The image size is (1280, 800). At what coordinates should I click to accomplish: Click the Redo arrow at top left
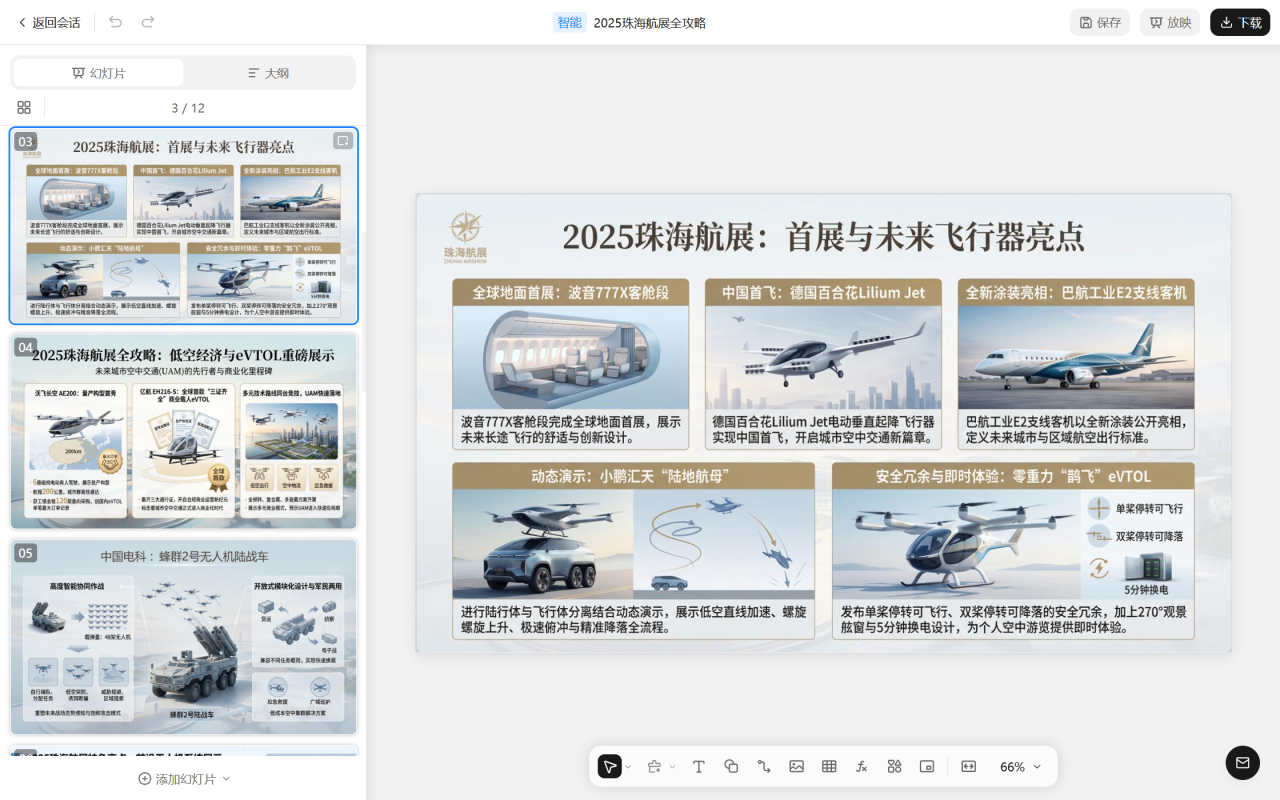[x=146, y=21]
